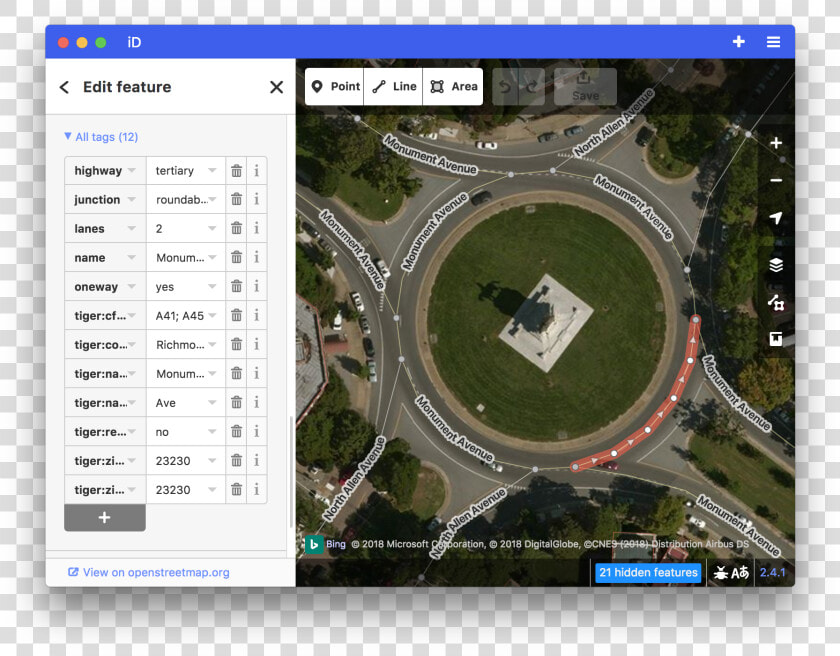Open the Bing imagery attribution link
The height and width of the screenshot is (656, 840).
(x=335, y=544)
